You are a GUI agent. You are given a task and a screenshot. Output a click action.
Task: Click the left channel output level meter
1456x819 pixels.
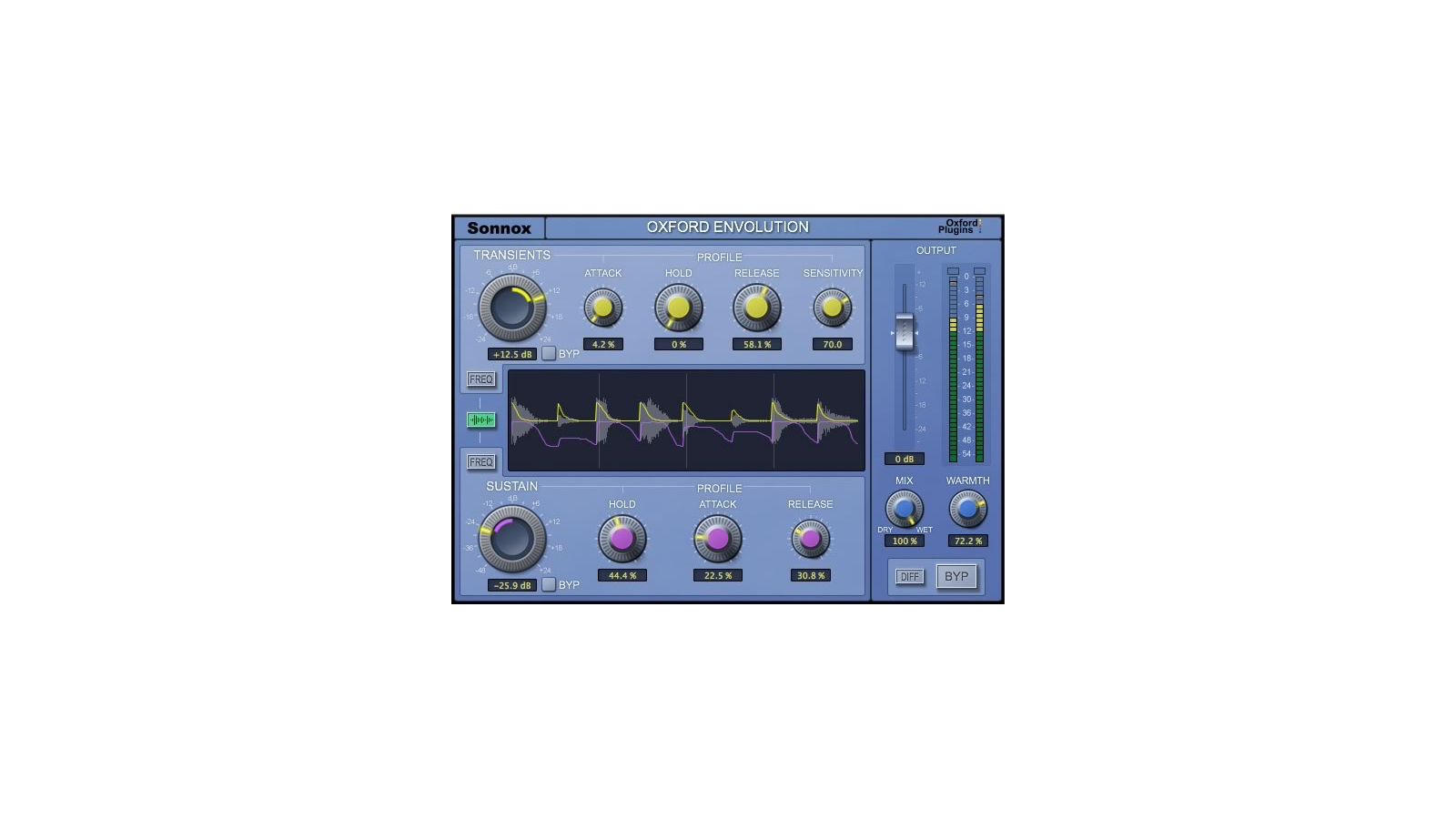[953, 369]
